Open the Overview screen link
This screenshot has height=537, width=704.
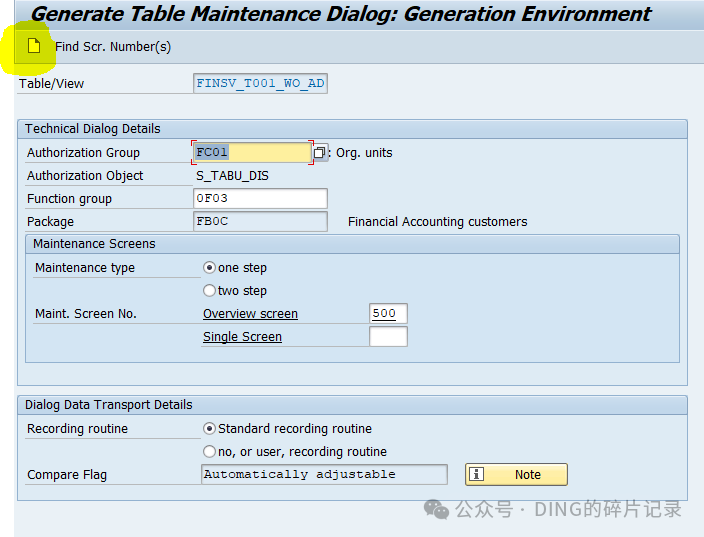(x=250, y=313)
